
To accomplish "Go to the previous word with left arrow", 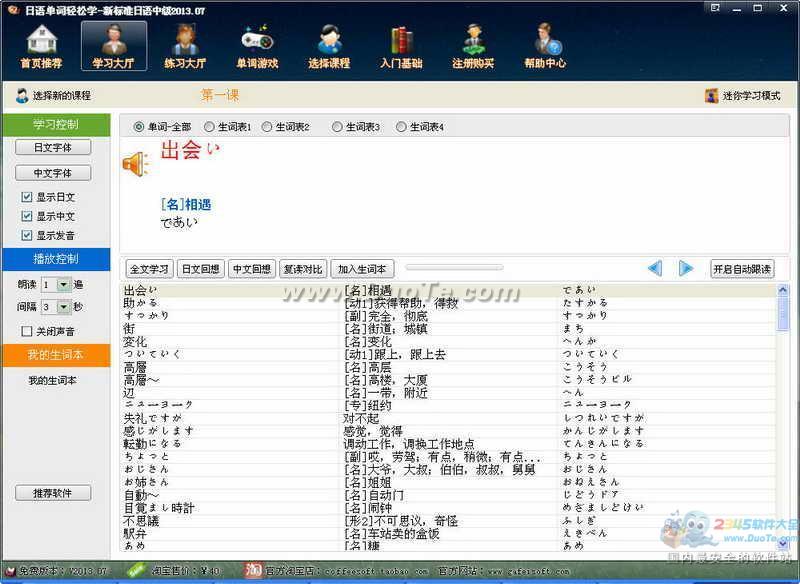I will [x=655, y=268].
